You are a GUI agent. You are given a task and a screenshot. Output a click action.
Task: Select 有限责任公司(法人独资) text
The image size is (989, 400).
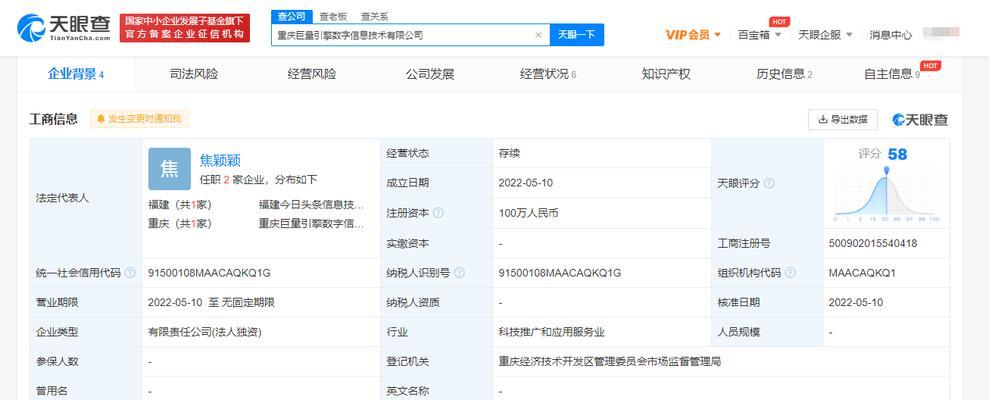tap(204, 332)
